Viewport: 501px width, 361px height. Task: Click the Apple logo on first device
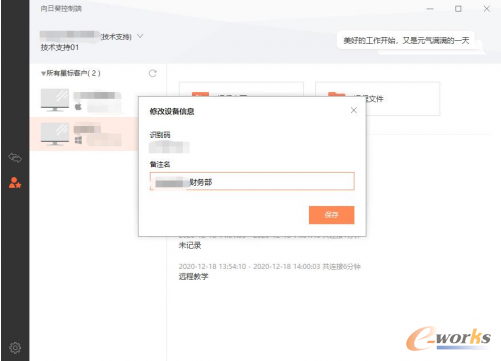[78, 107]
